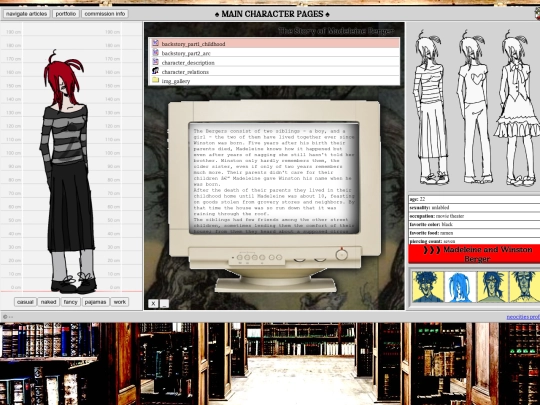Click the ruffled dress outfit line sketch

[518, 108]
